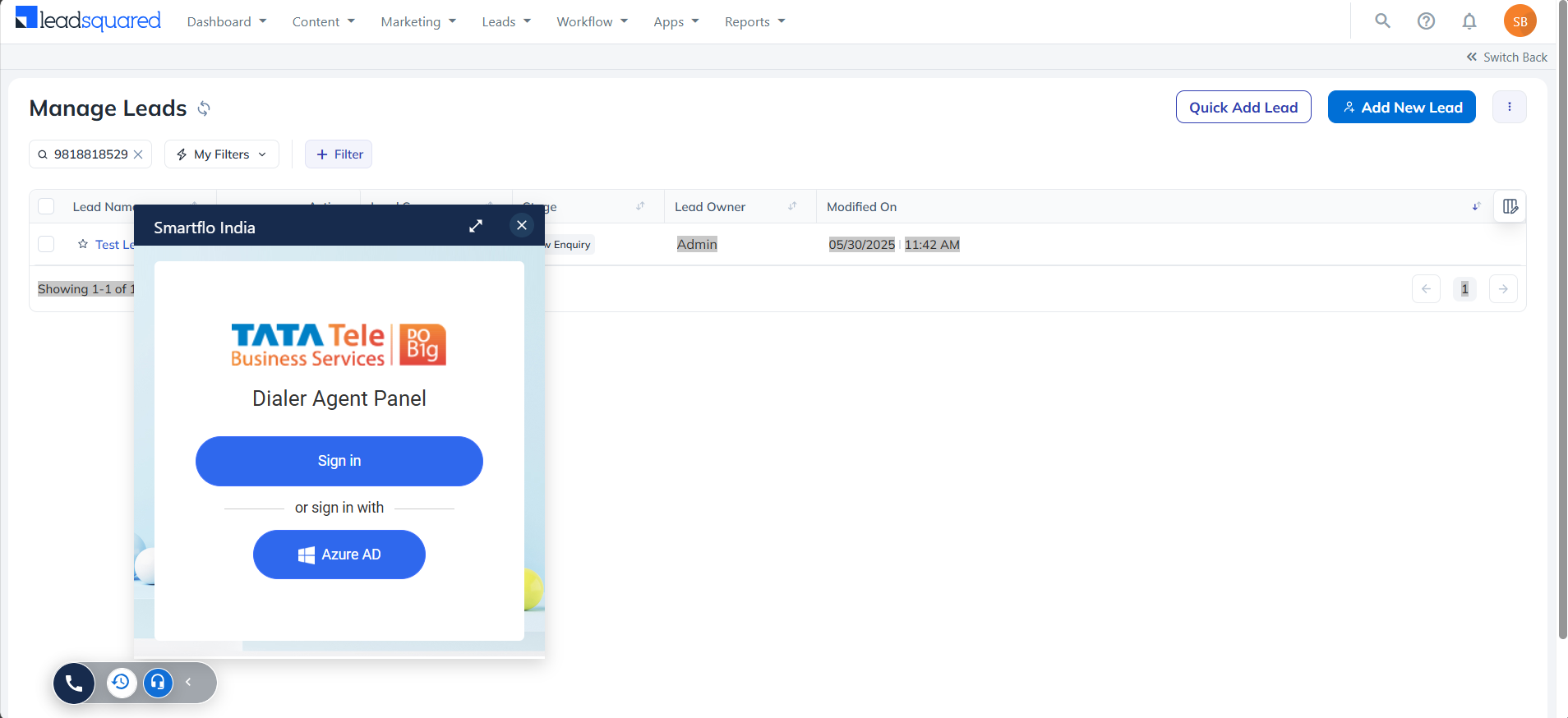Sort by the Stage column
The width and height of the screenshot is (1568, 718).
[640, 206]
